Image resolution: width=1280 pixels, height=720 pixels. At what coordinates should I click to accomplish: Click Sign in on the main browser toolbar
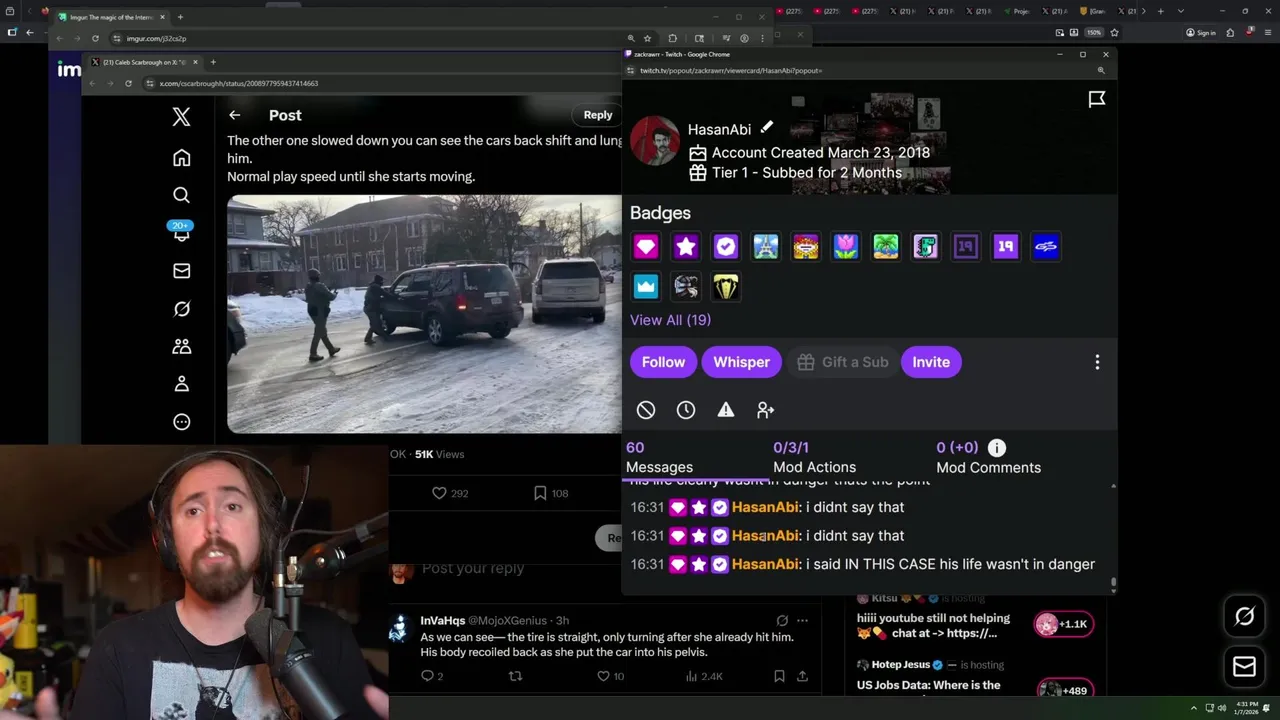(x=1201, y=32)
